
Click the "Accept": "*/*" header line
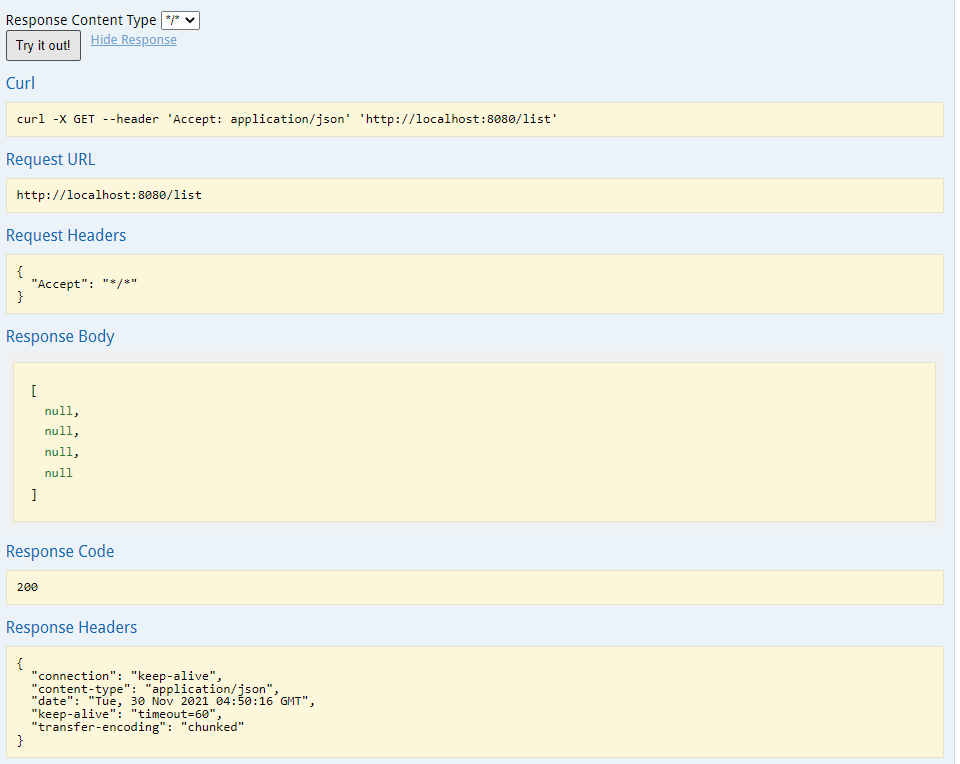pyautogui.click(x=84, y=284)
